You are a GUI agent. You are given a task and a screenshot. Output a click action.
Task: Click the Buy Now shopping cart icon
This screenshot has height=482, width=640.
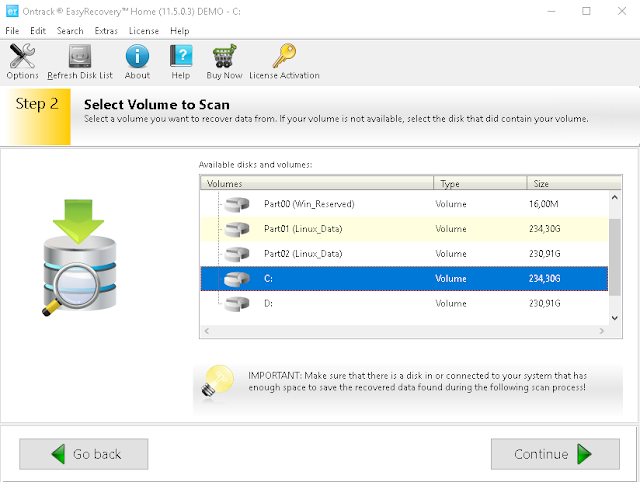pos(224,56)
